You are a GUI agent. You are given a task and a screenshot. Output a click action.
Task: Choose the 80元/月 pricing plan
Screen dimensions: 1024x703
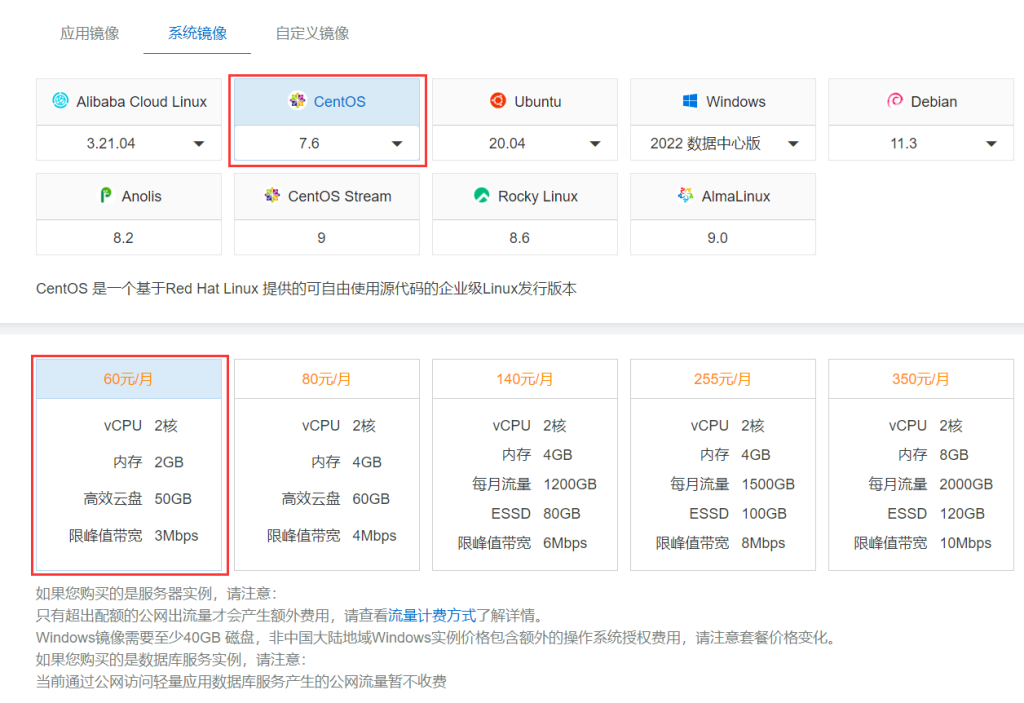327,379
